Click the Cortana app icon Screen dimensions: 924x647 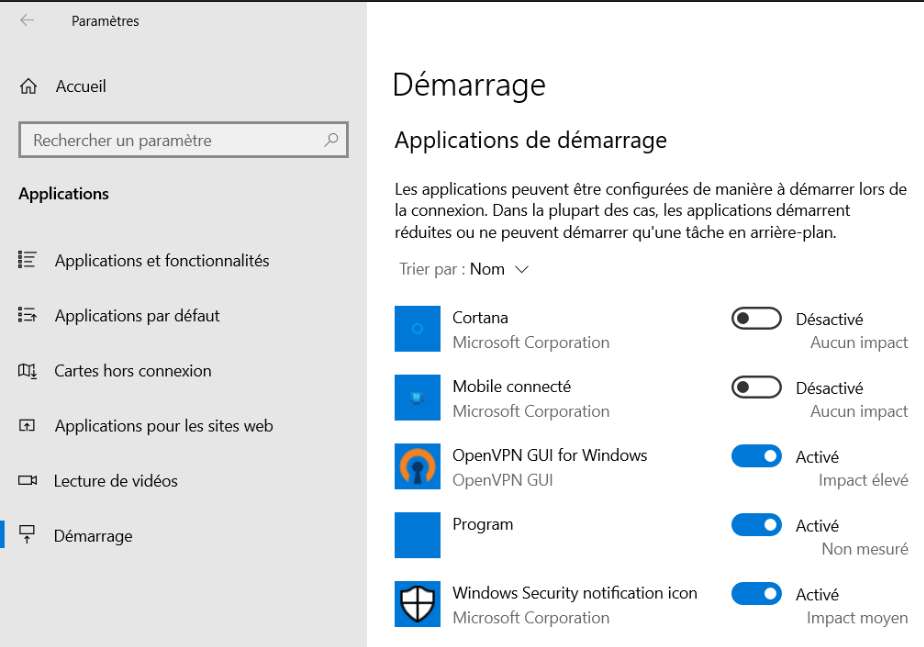click(417, 329)
